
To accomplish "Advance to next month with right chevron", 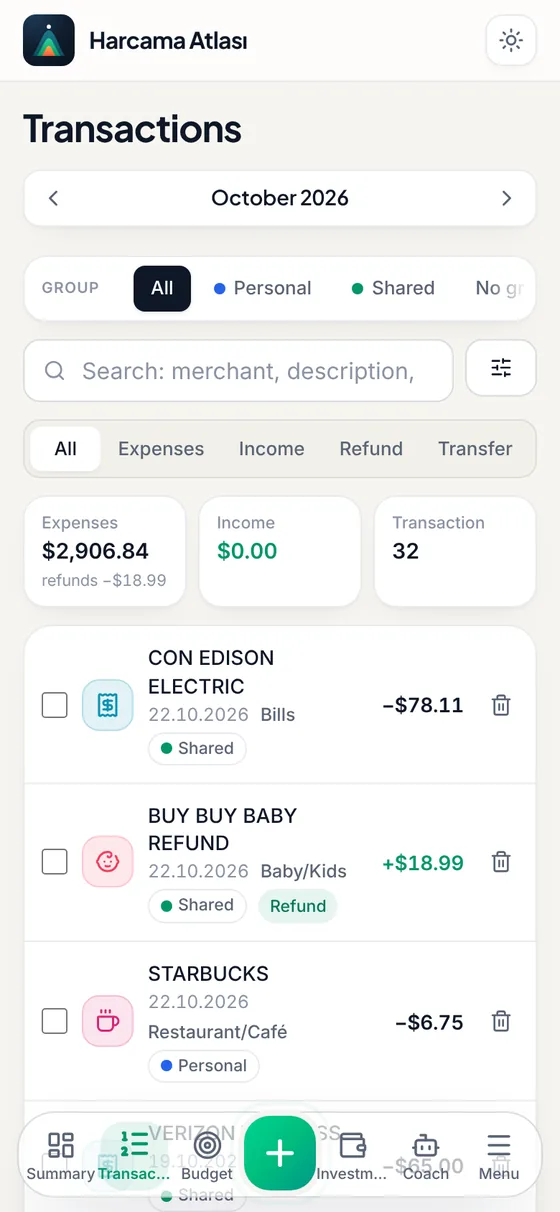I will click(x=506, y=198).
